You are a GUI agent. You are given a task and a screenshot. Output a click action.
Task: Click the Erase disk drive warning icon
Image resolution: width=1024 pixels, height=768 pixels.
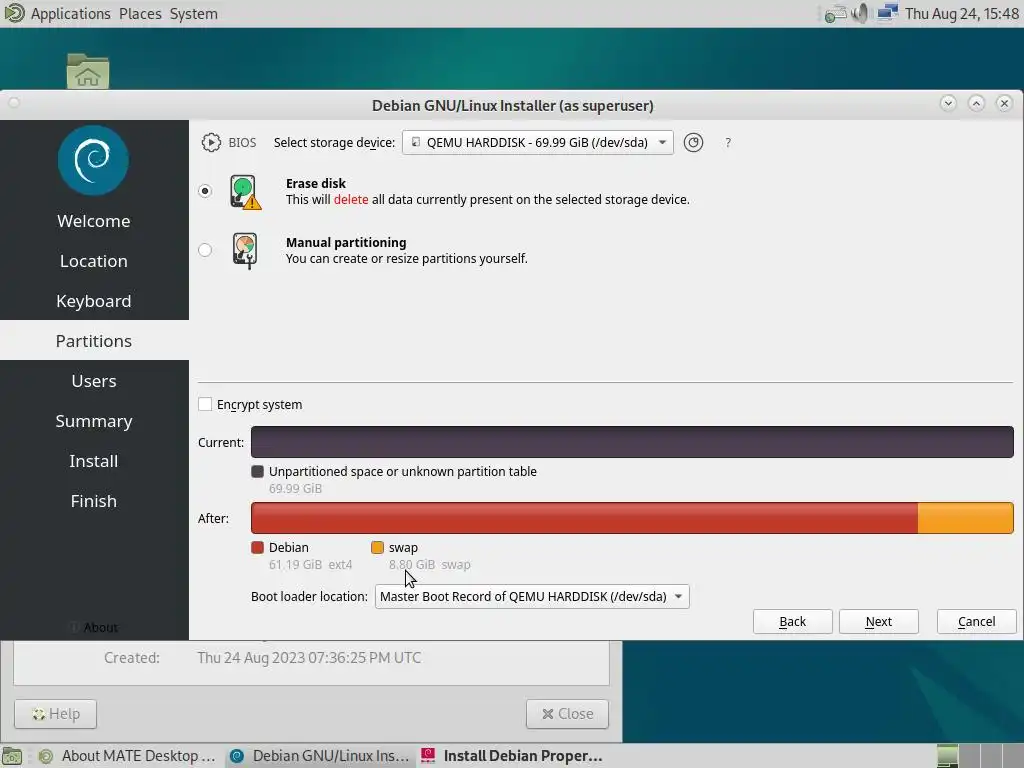click(246, 192)
